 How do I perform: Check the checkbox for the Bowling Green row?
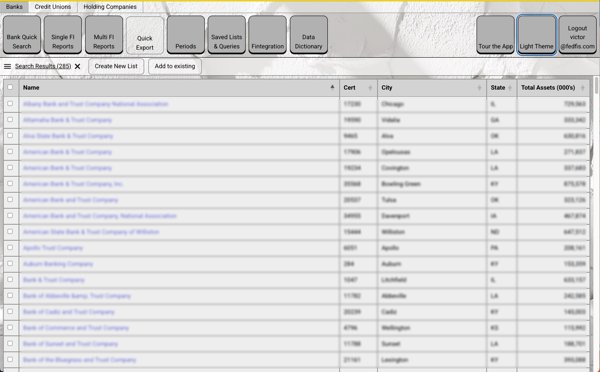coord(10,183)
